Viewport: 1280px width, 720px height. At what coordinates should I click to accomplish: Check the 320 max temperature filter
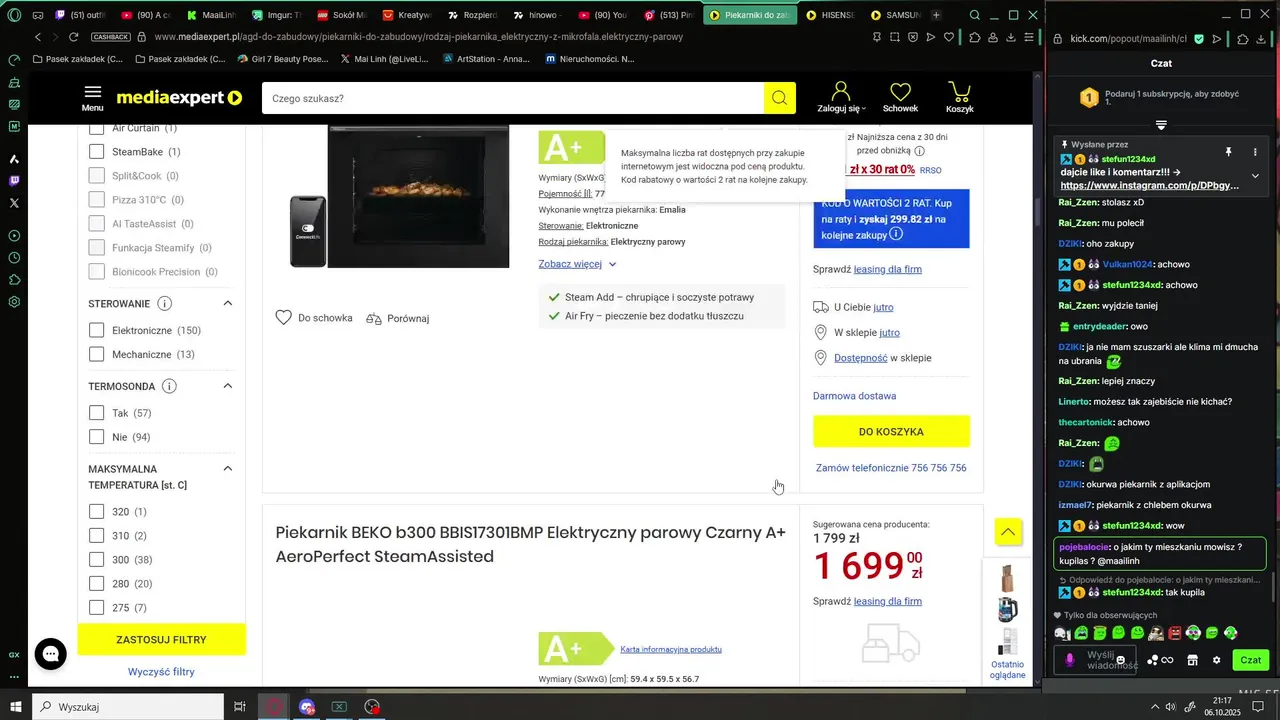(97, 511)
